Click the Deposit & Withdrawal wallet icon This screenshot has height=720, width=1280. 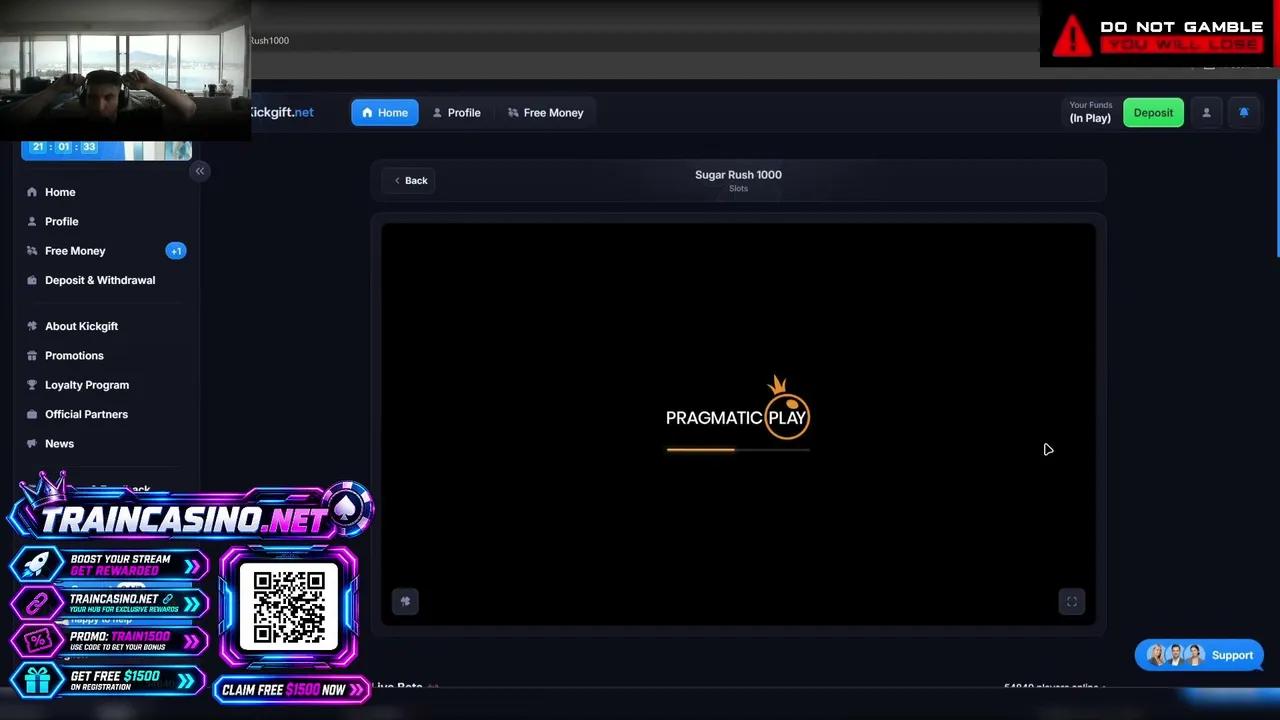pos(32,280)
